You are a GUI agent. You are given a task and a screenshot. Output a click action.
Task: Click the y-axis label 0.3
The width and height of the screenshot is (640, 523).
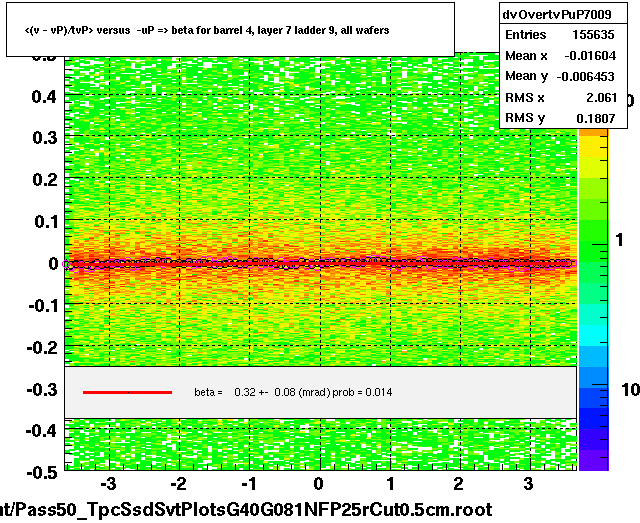point(44,138)
